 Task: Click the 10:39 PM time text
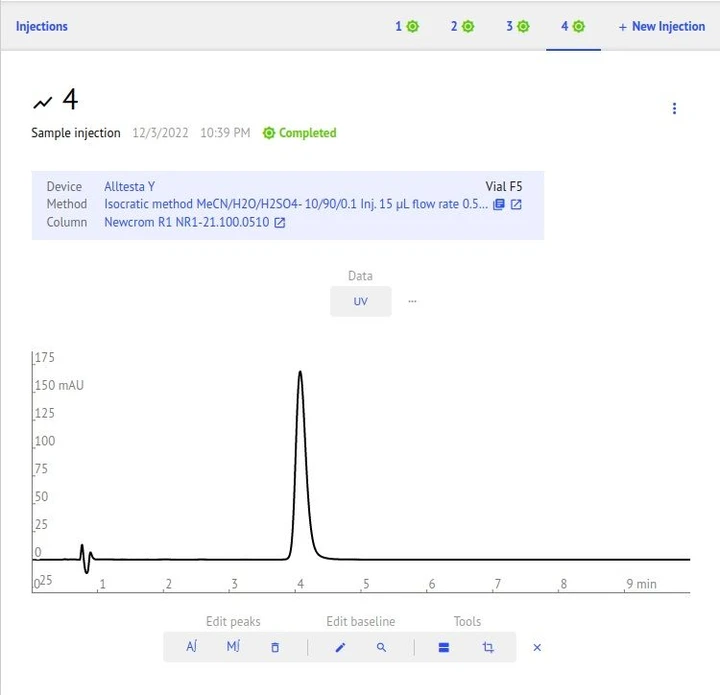pyautogui.click(x=225, y=133)
